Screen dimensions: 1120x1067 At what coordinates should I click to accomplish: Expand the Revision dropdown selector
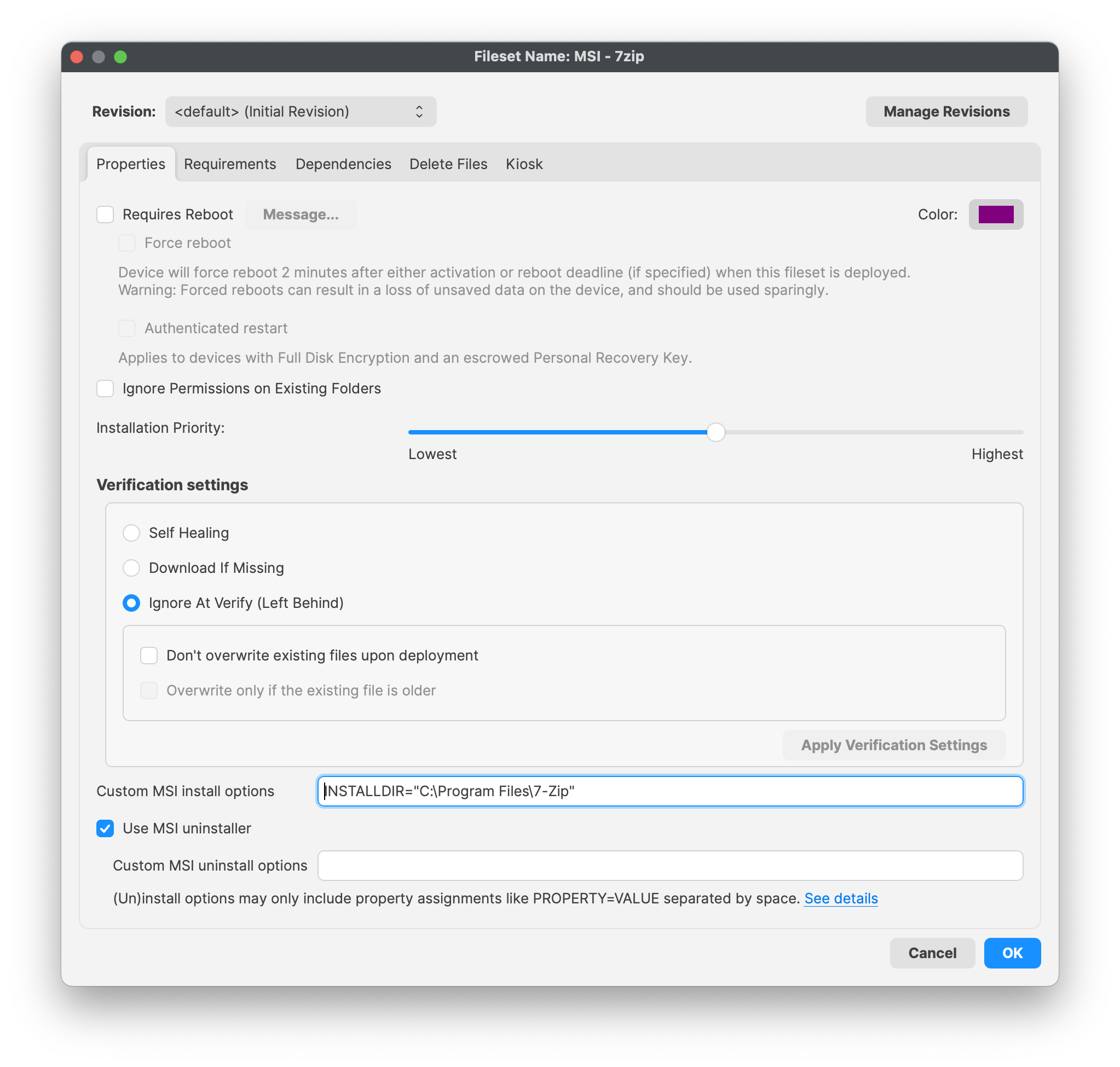click(300, 111)
